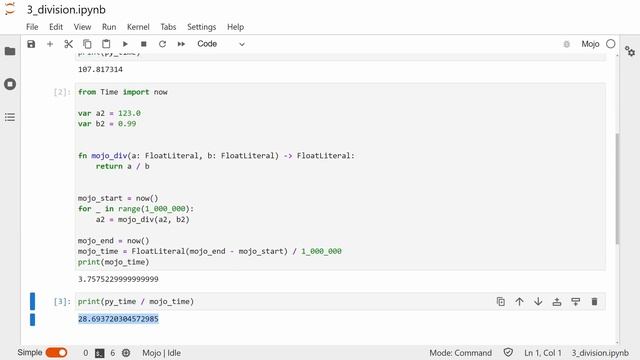Click the output 107.817314
This screenshot has width=640, height=360.
point(100,69)
